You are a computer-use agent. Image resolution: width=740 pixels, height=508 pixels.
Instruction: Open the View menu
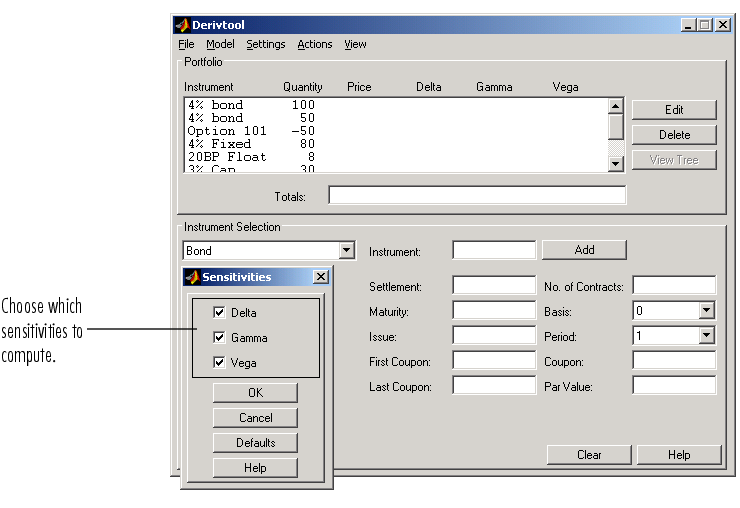coord(355,44)
